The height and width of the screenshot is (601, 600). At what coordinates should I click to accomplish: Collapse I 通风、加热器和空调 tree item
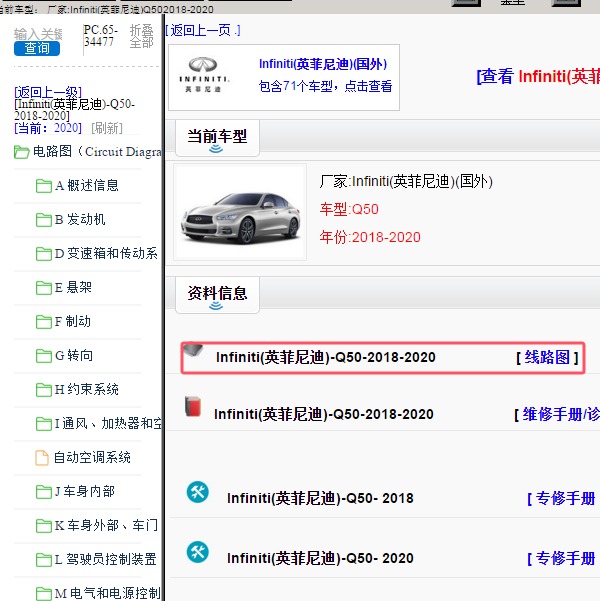[108, 423]
